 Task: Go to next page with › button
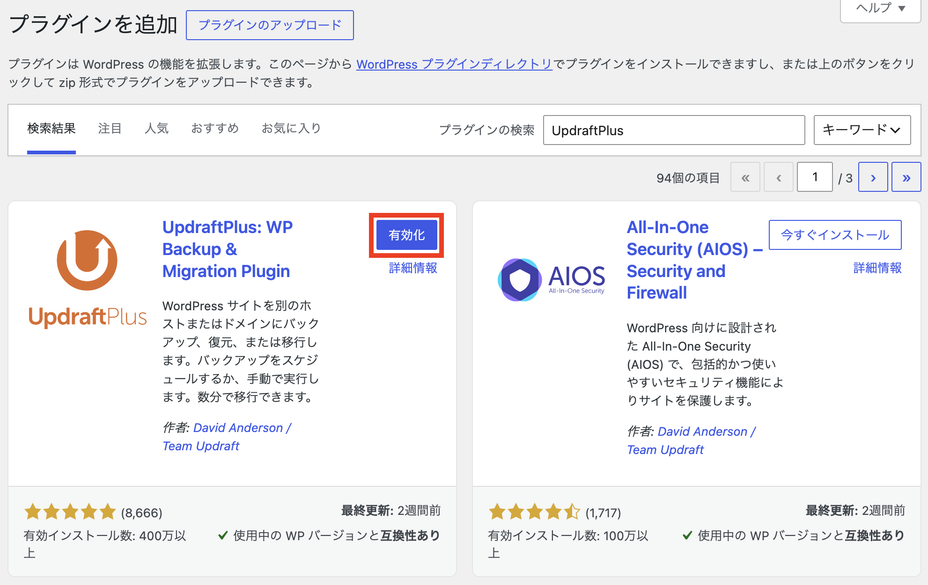click(x=873, y=177)
